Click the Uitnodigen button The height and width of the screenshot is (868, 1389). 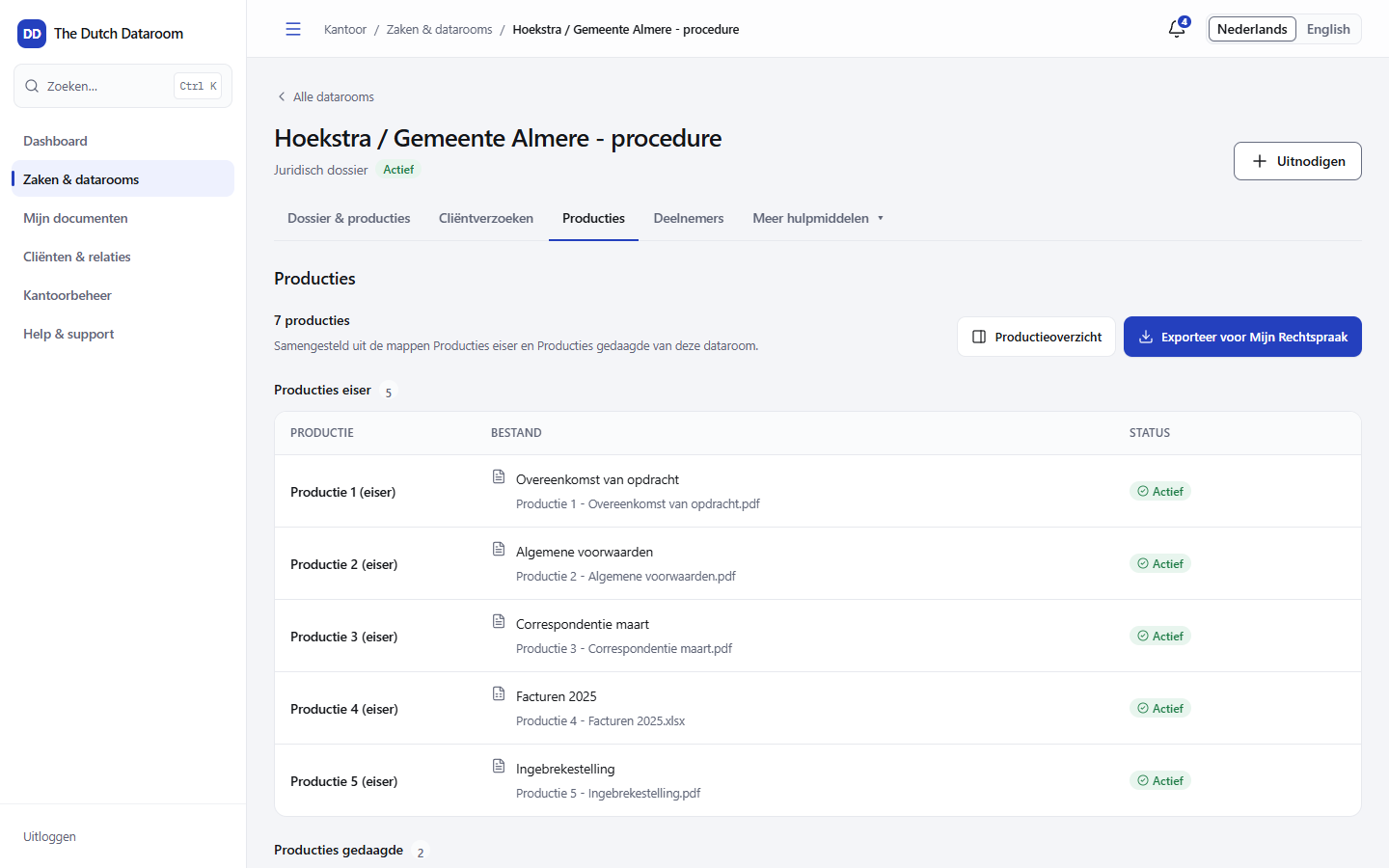tap(1297, 161)
